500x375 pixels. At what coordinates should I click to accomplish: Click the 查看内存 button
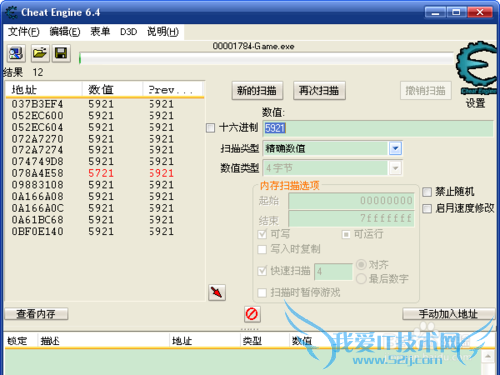point(36,314)
